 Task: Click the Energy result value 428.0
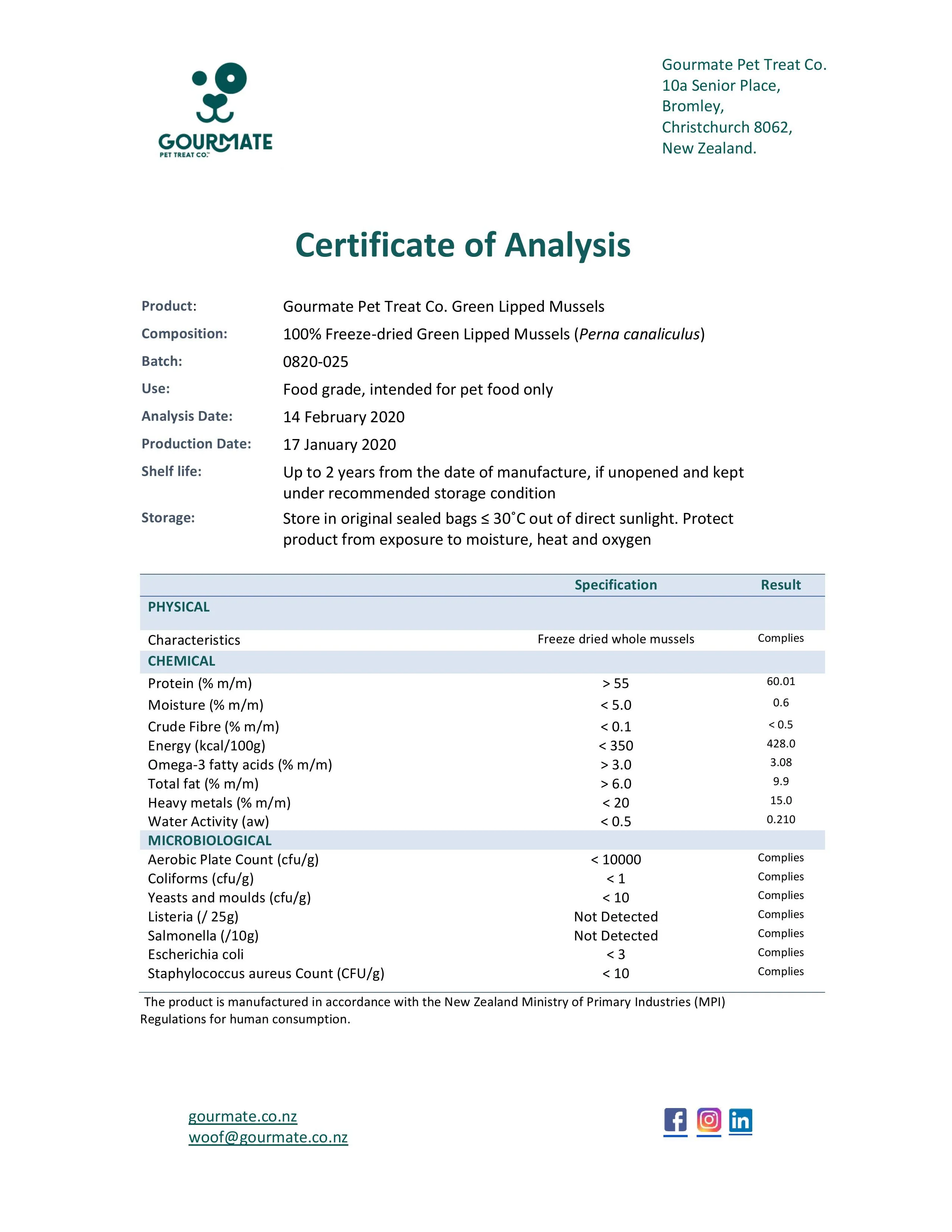pos(781,743)
